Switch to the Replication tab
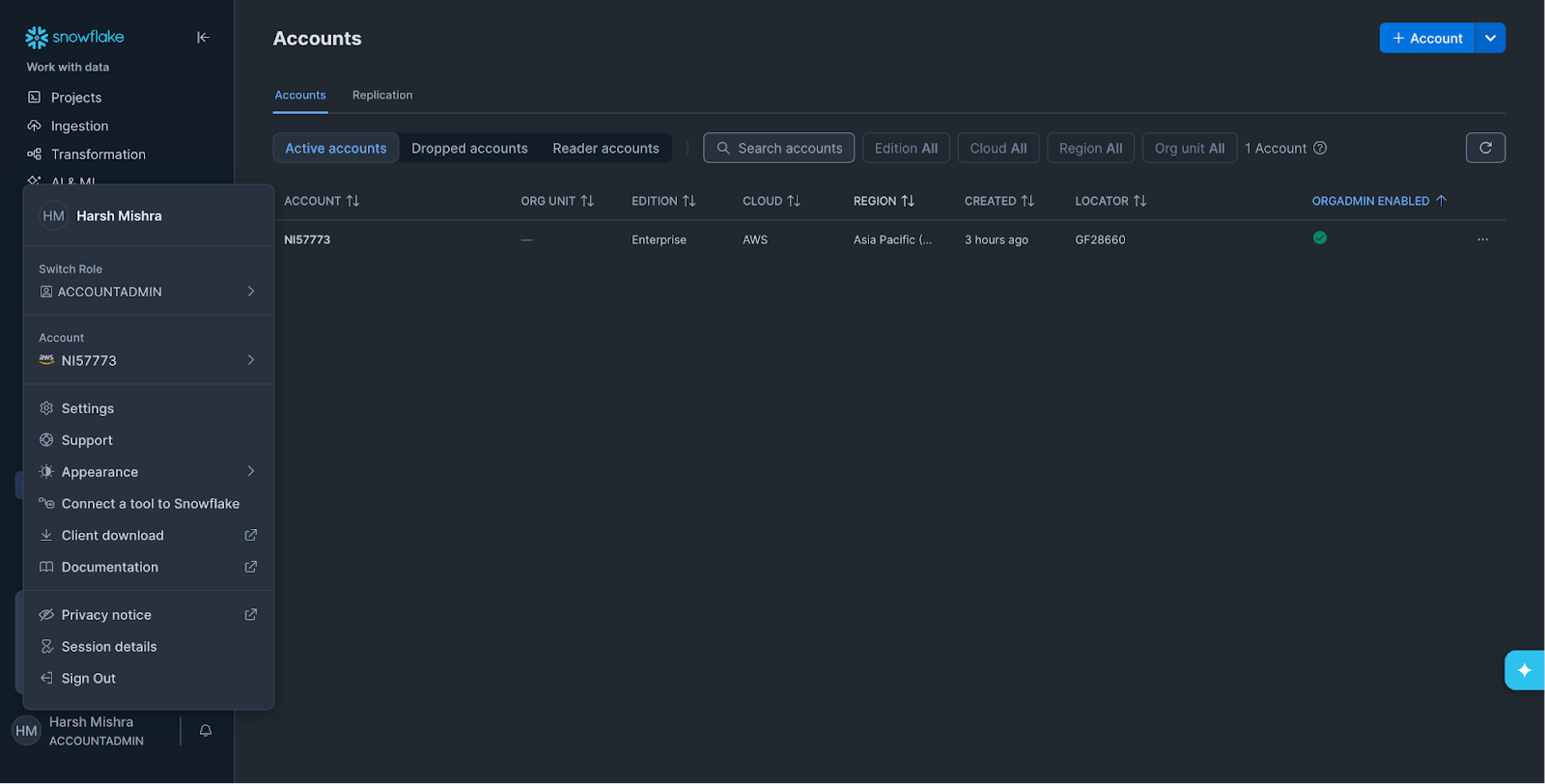The height and width of the screenshot is (784, 1545). pyautogui.click(x=382, y=95)
